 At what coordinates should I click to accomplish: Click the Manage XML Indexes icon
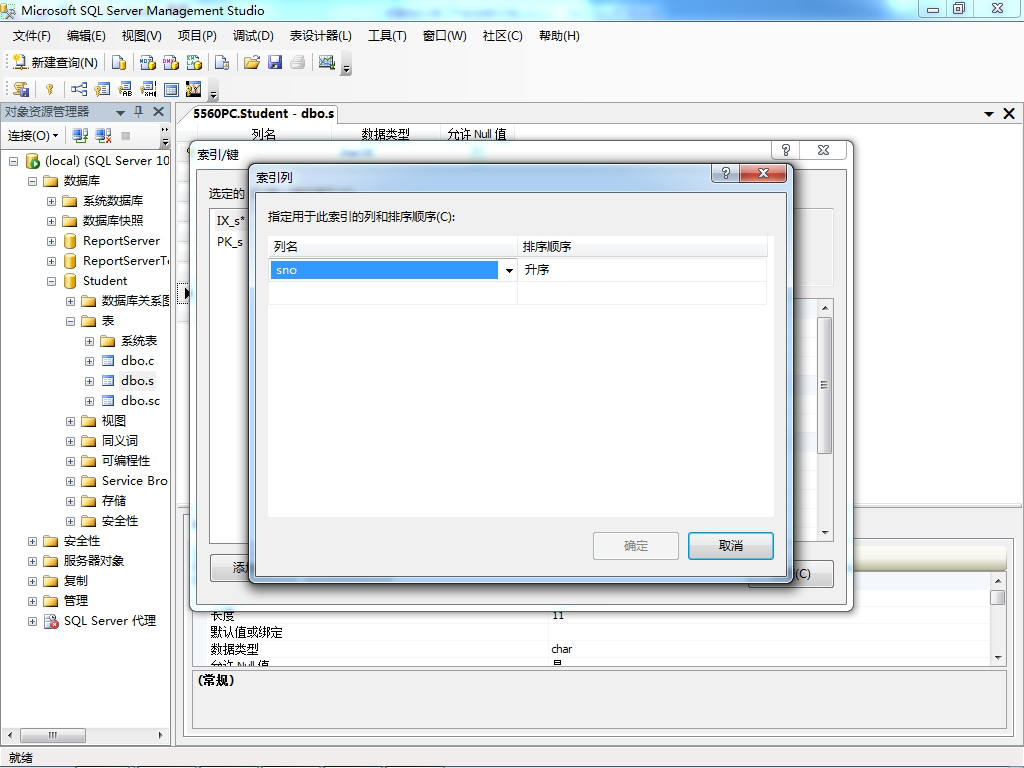(148, 89)
